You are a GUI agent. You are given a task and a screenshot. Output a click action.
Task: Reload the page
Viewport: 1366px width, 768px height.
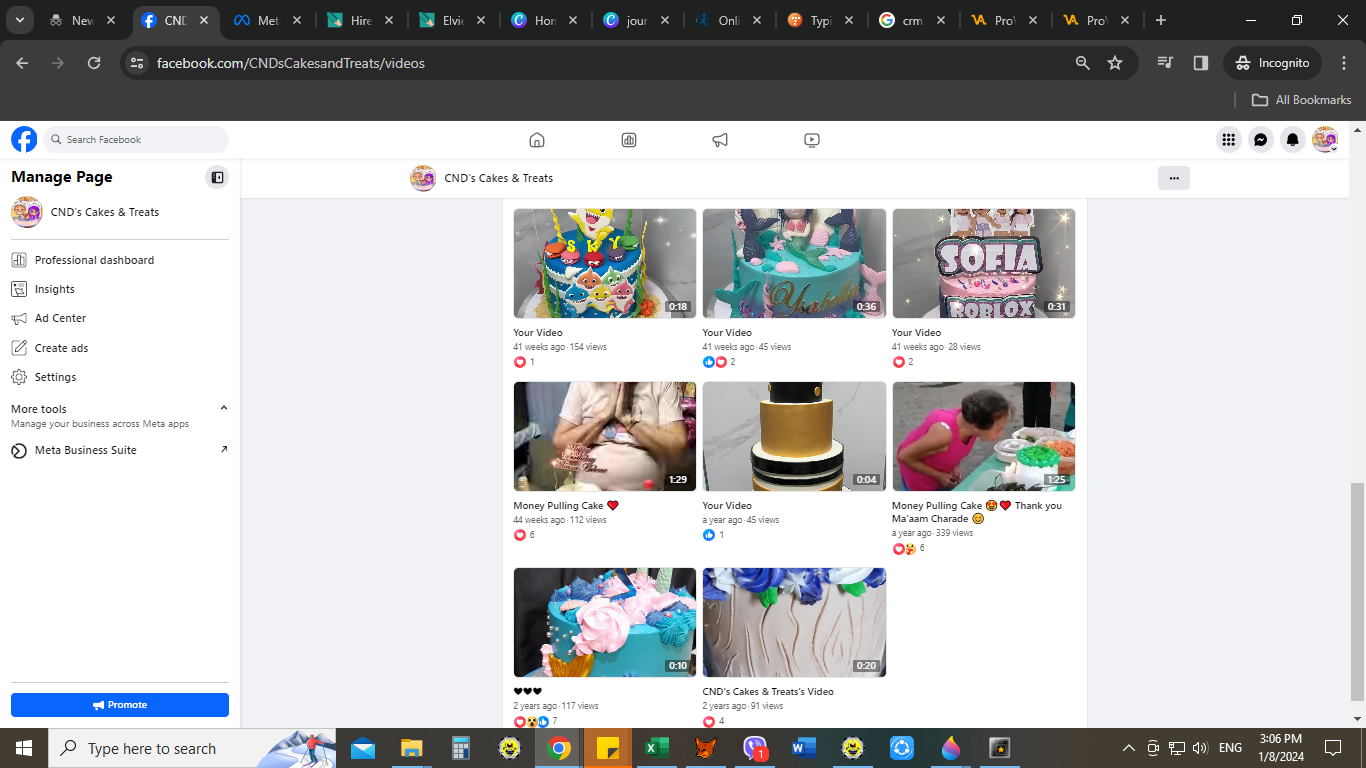(94, 63)
